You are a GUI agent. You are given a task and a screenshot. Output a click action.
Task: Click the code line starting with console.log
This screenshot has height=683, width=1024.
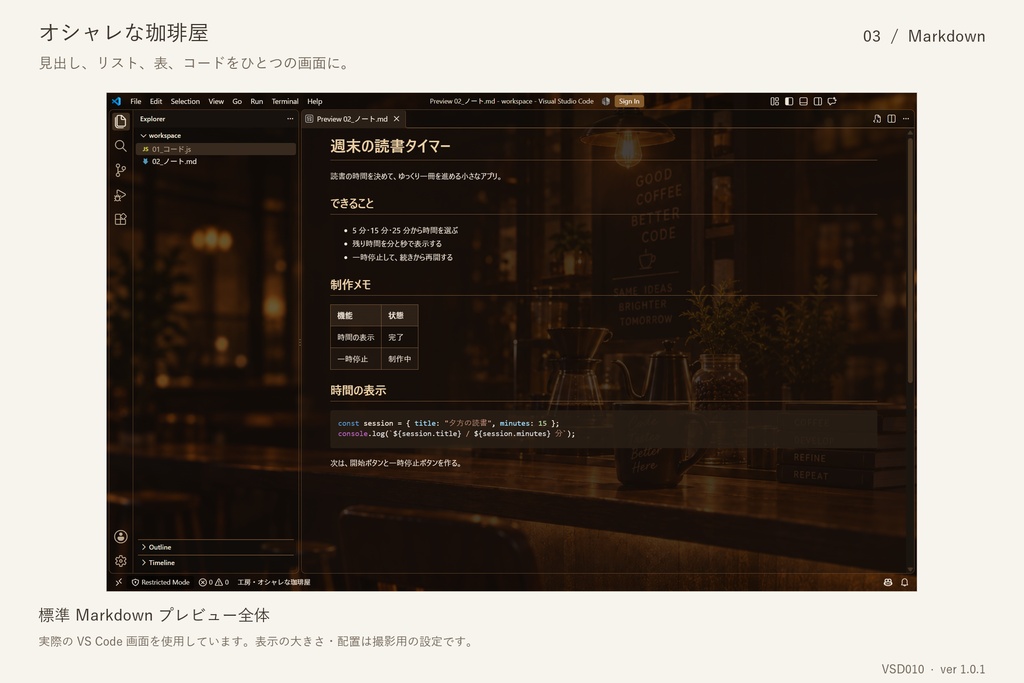(x=456, y=434)
